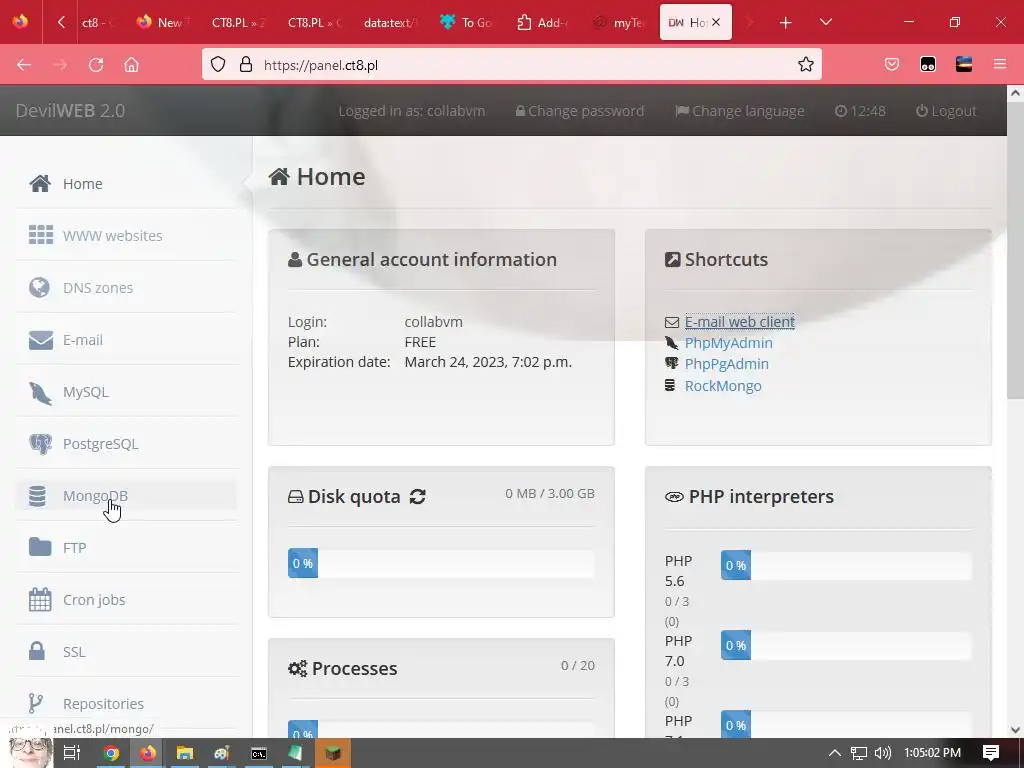Close the active DevilWEB Home tab
The image size is (1024, 768).
click(716, 22)
